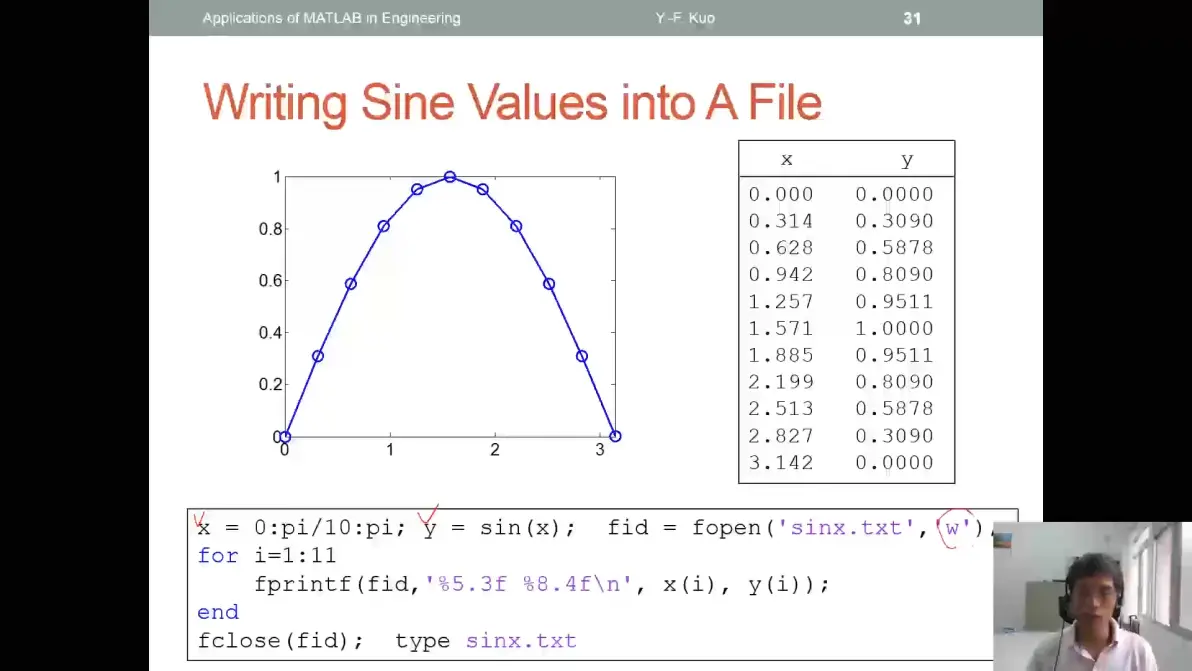Viewport: 1192px width, 671px height.
Task: Click "0.5878" in the 2.513 row
Action: 894,409
